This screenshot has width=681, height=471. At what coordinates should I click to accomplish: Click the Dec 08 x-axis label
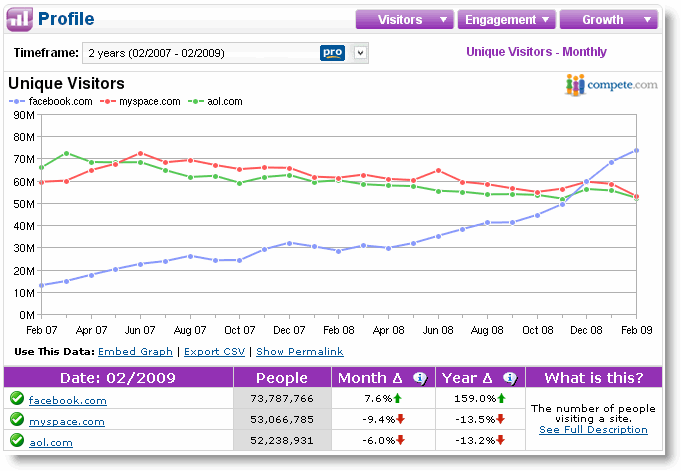pos(586,330)
